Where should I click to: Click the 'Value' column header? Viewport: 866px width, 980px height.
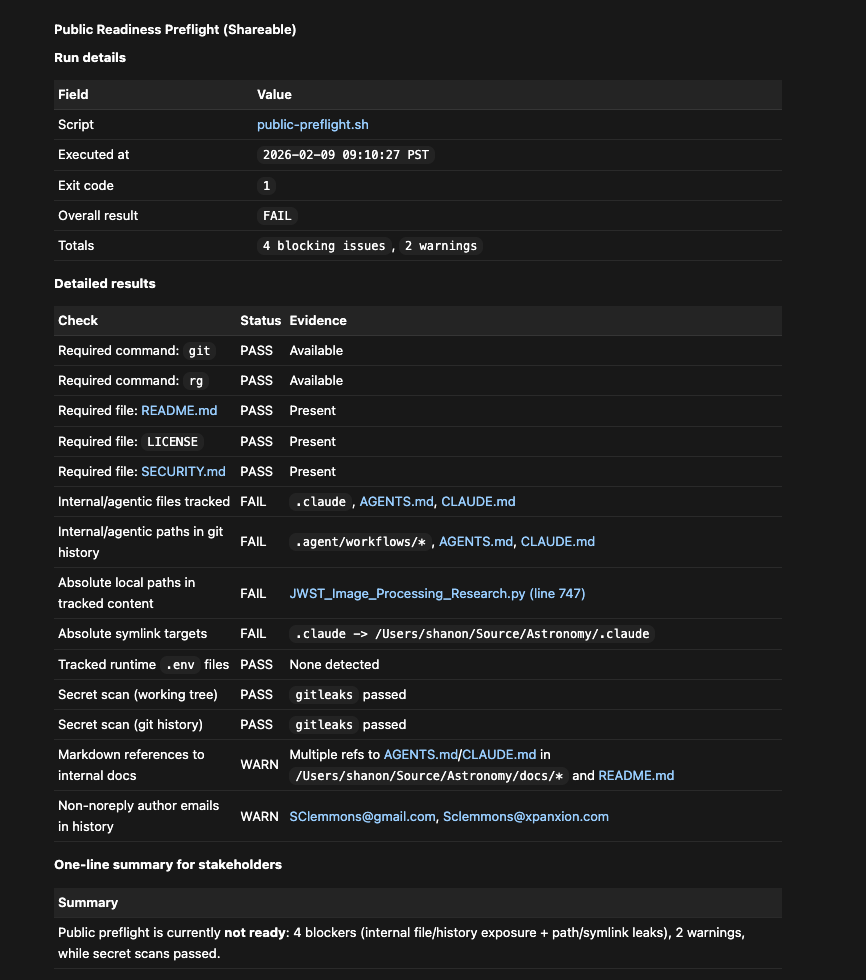tap(274, 94)
